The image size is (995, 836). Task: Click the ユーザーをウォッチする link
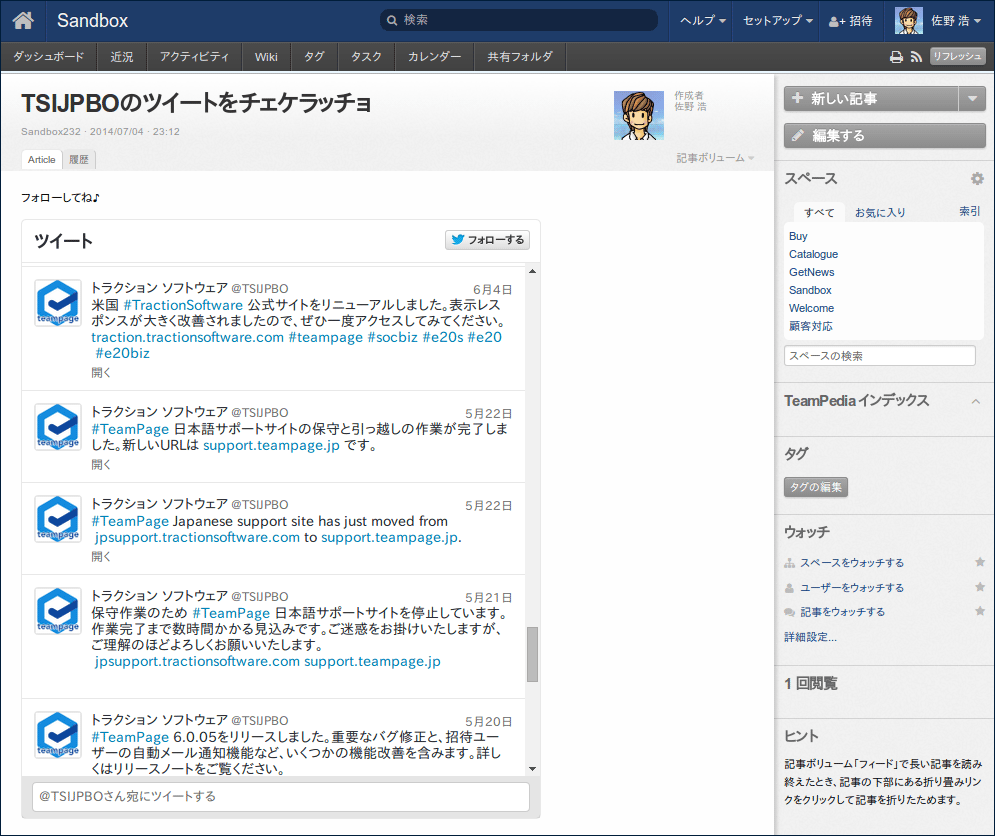(x=852, y=587)
